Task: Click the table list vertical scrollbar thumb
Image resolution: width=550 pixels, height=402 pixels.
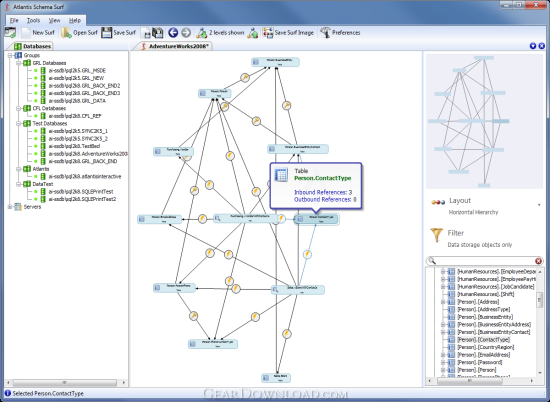Action: point(539,300)
